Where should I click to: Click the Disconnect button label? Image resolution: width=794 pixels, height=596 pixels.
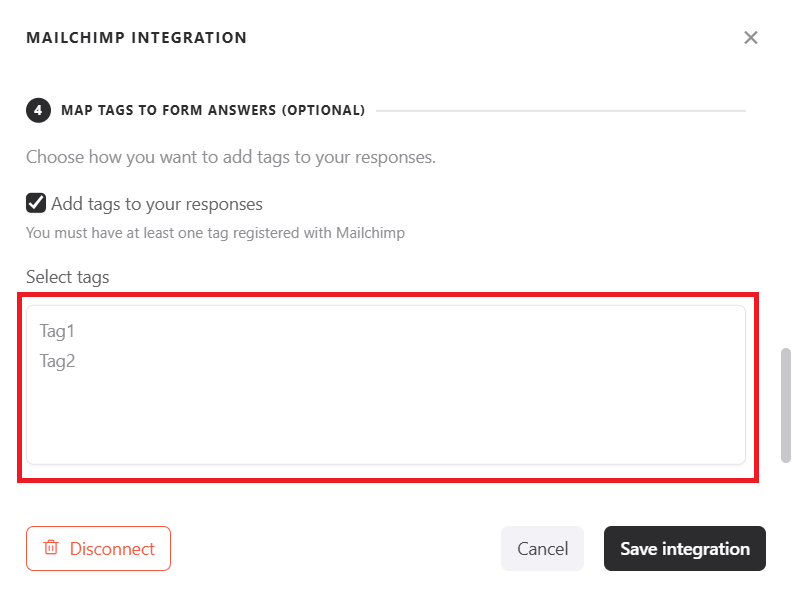coord(112,548)
